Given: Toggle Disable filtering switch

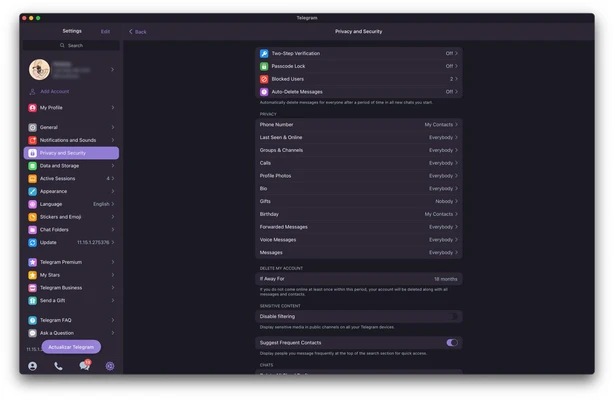Looking at the screenshot, I should pos(452,317).
